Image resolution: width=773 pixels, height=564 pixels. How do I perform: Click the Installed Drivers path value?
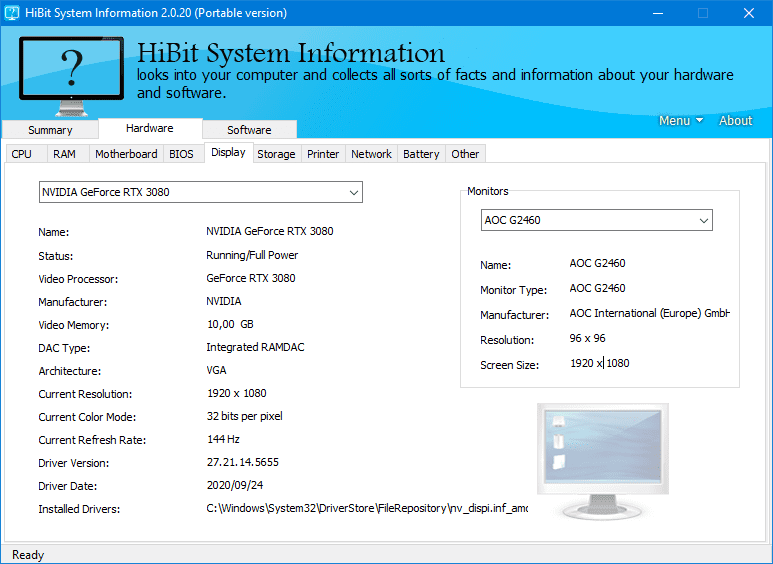click(366, 509)
